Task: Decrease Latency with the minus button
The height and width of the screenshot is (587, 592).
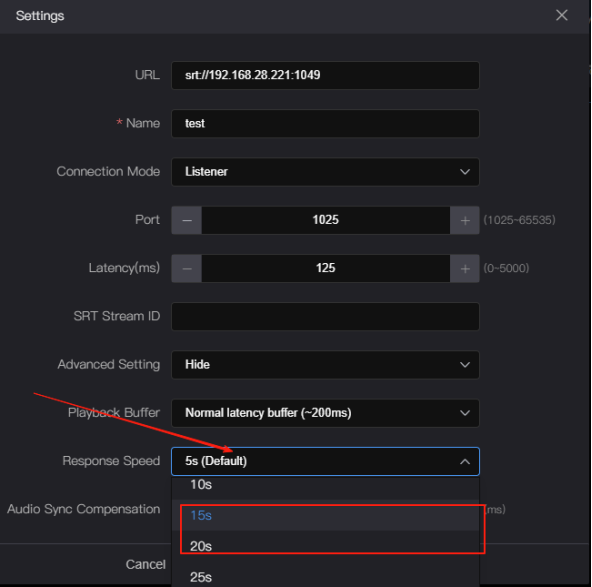Action: [187, 268]
